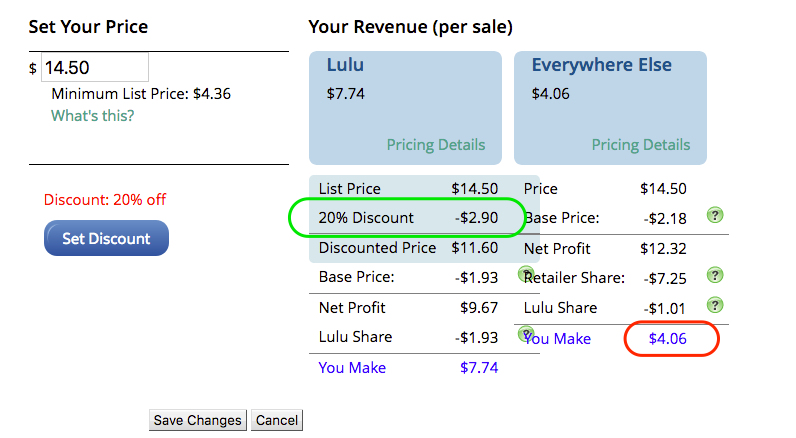Click help icon beside Lulu column Base Price
The width and height of the screenshot is (796, 438).
pyautogui.click(x=526, y=274)
